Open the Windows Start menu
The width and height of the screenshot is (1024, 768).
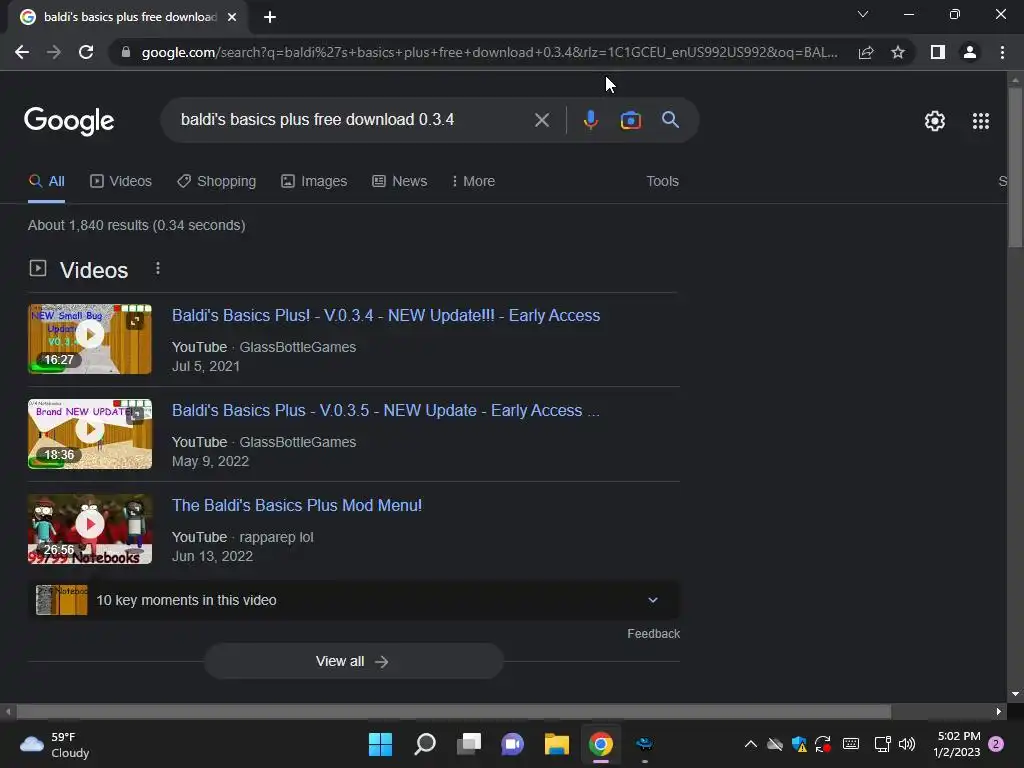pyautogui.click(x=380, y=744)
